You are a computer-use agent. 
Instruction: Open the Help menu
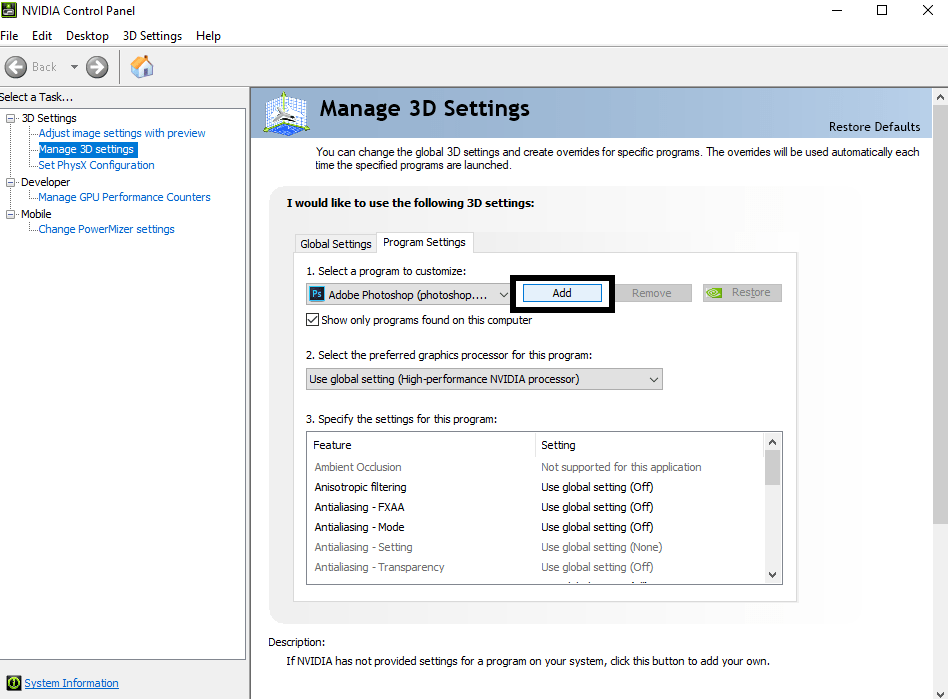click(x=208, y=36)
